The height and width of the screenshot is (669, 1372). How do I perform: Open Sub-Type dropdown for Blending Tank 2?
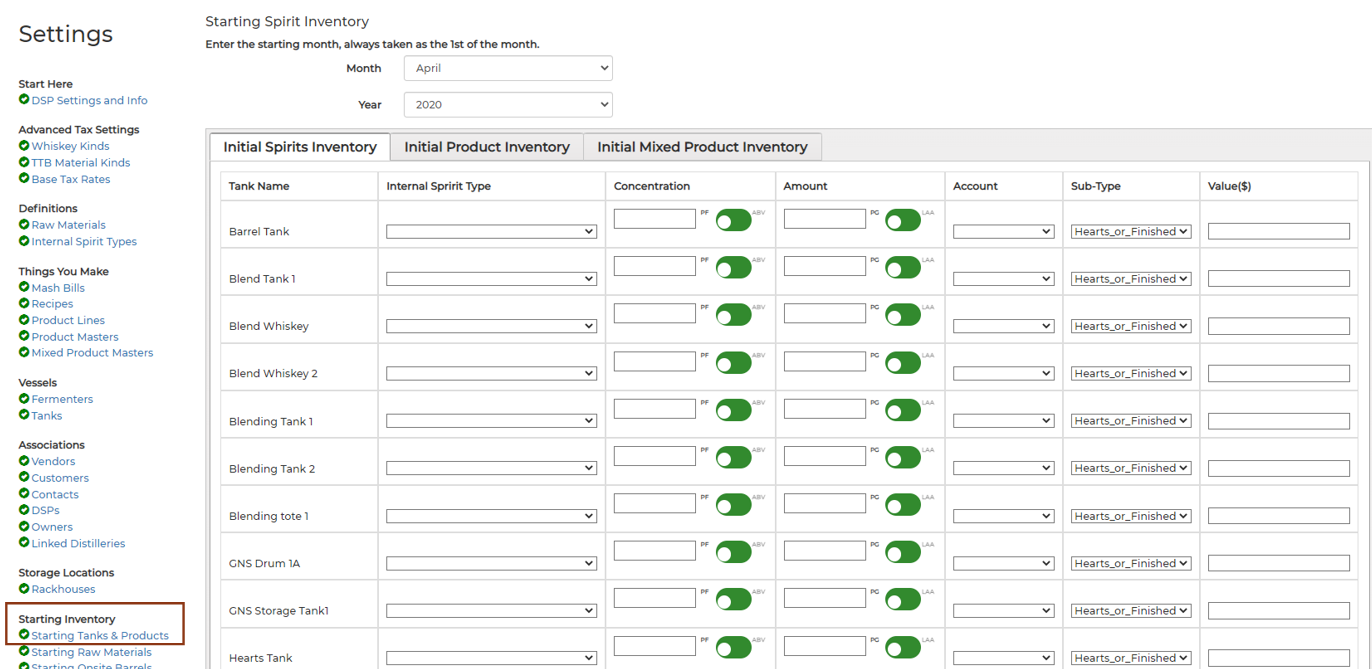1130,468
